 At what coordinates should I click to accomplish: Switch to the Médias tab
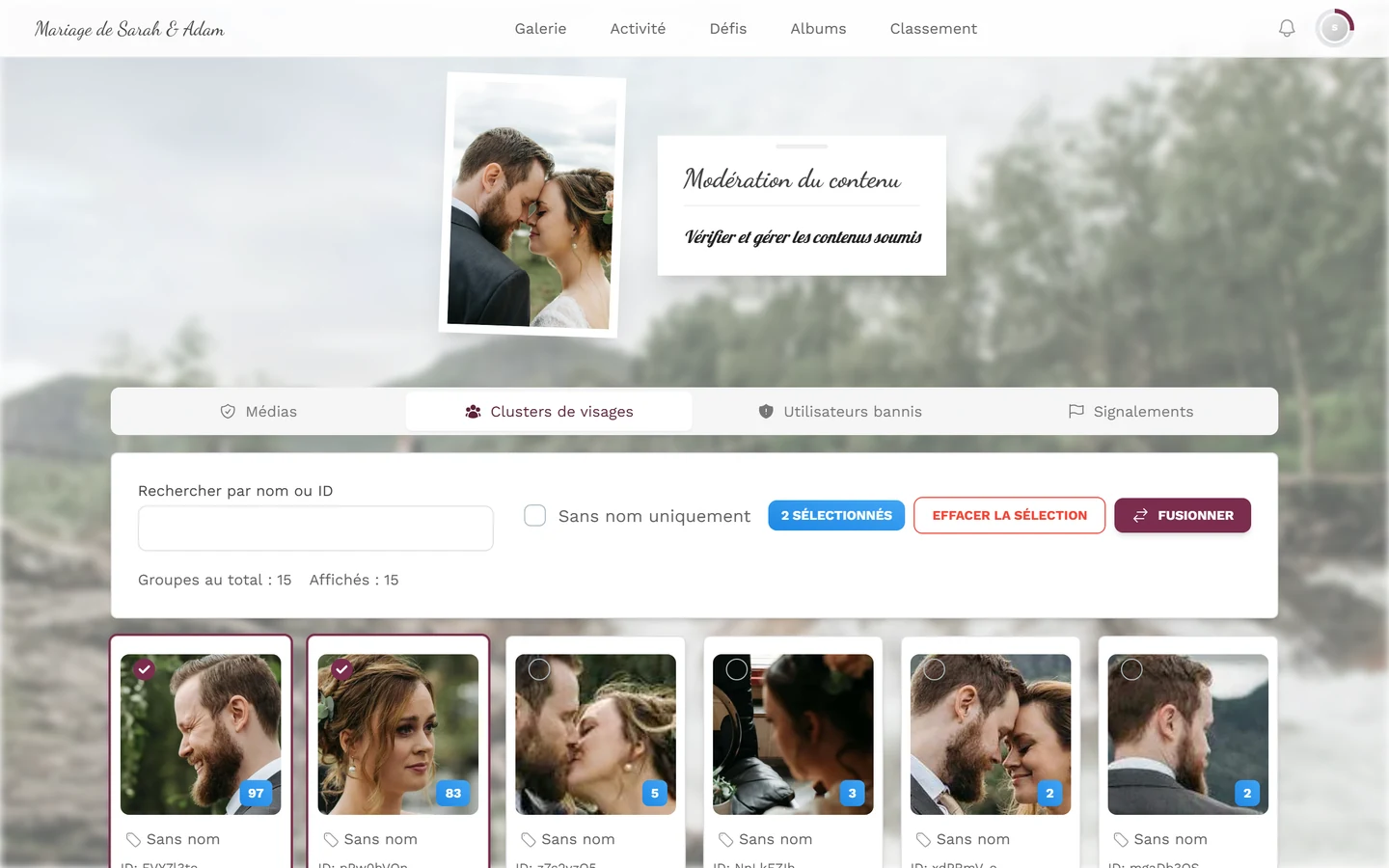pos(259,412)
